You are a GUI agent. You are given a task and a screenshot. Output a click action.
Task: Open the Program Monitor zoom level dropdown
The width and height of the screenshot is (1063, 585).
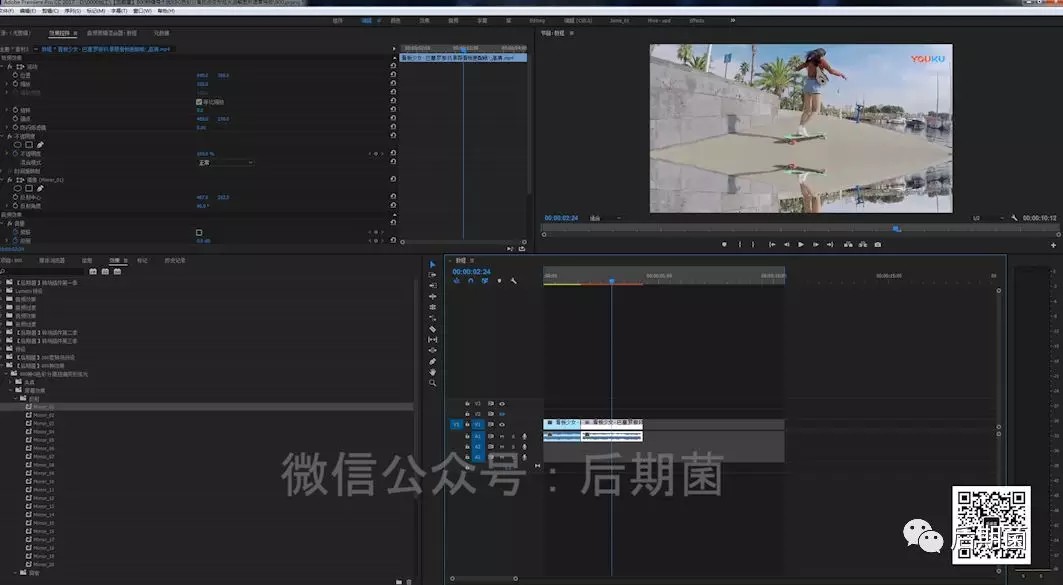point(605,218)
